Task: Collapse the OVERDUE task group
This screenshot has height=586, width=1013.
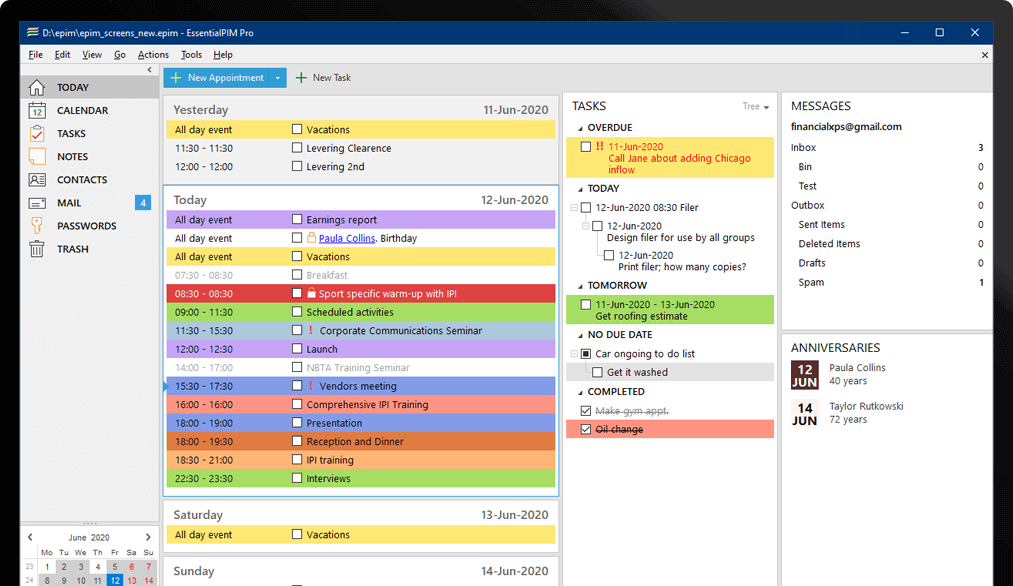Action: click(x=579, y=128)
